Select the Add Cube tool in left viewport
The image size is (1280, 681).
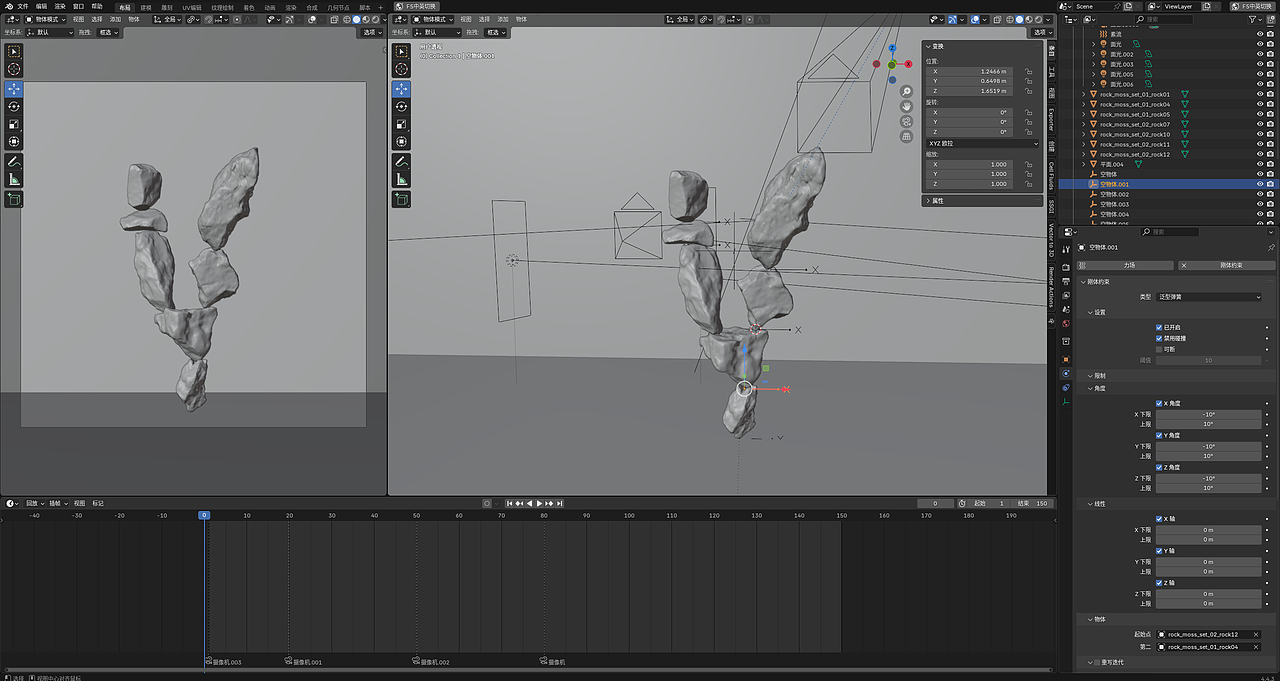(x=14, y=199)
